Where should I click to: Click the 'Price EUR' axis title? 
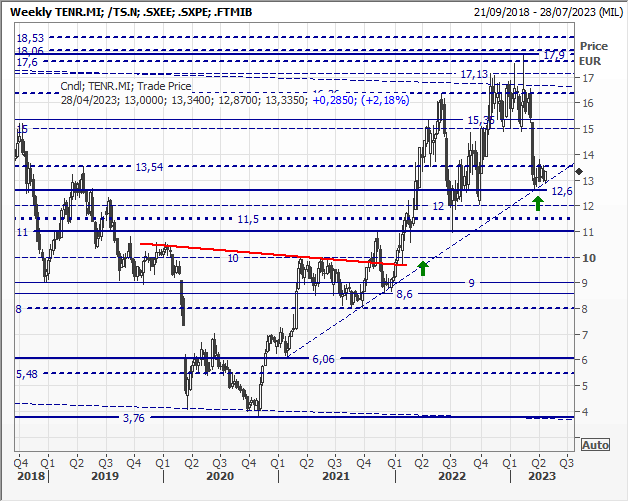(594, 53)
